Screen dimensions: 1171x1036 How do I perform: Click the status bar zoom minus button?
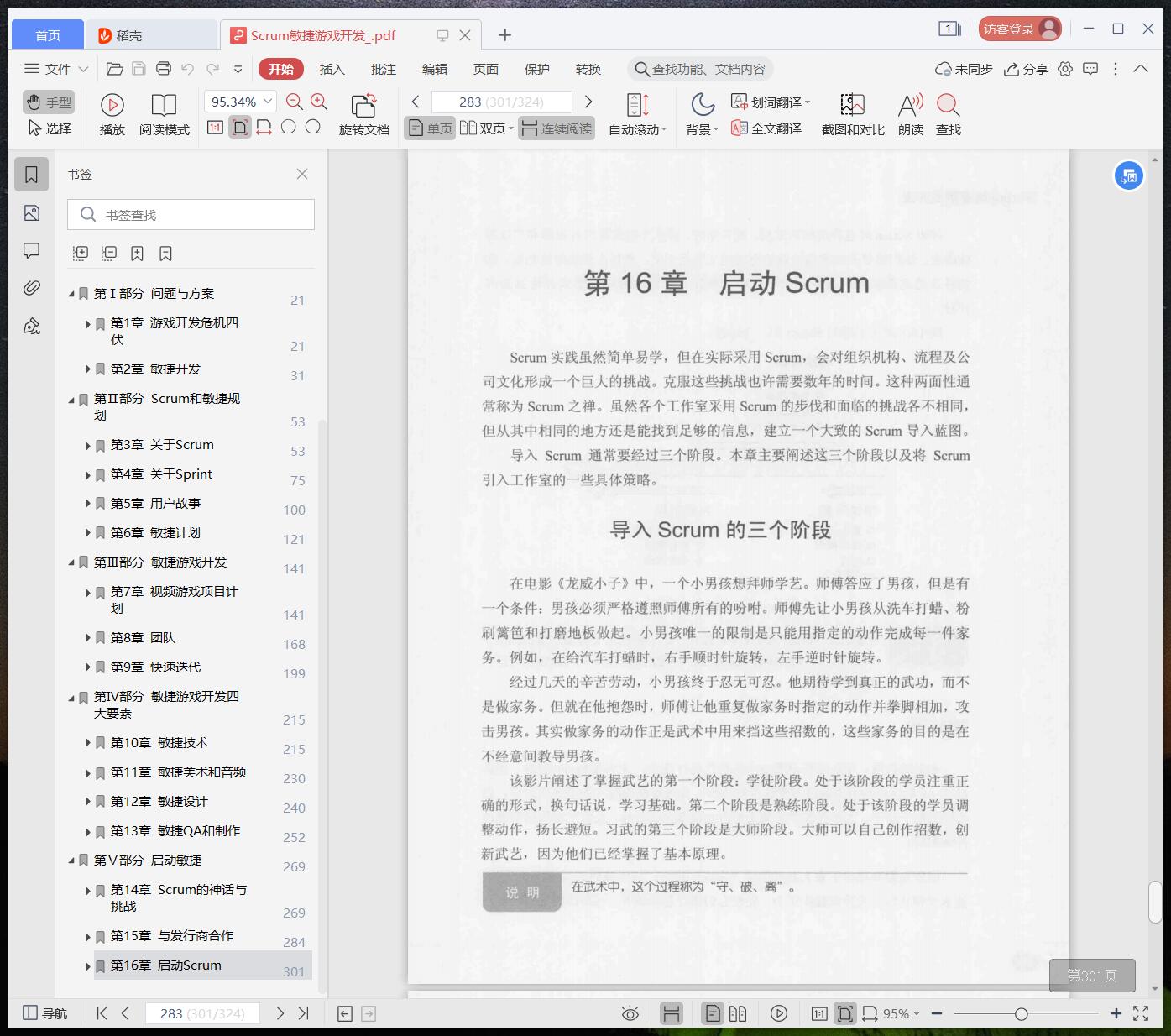tap(937, 1013)
